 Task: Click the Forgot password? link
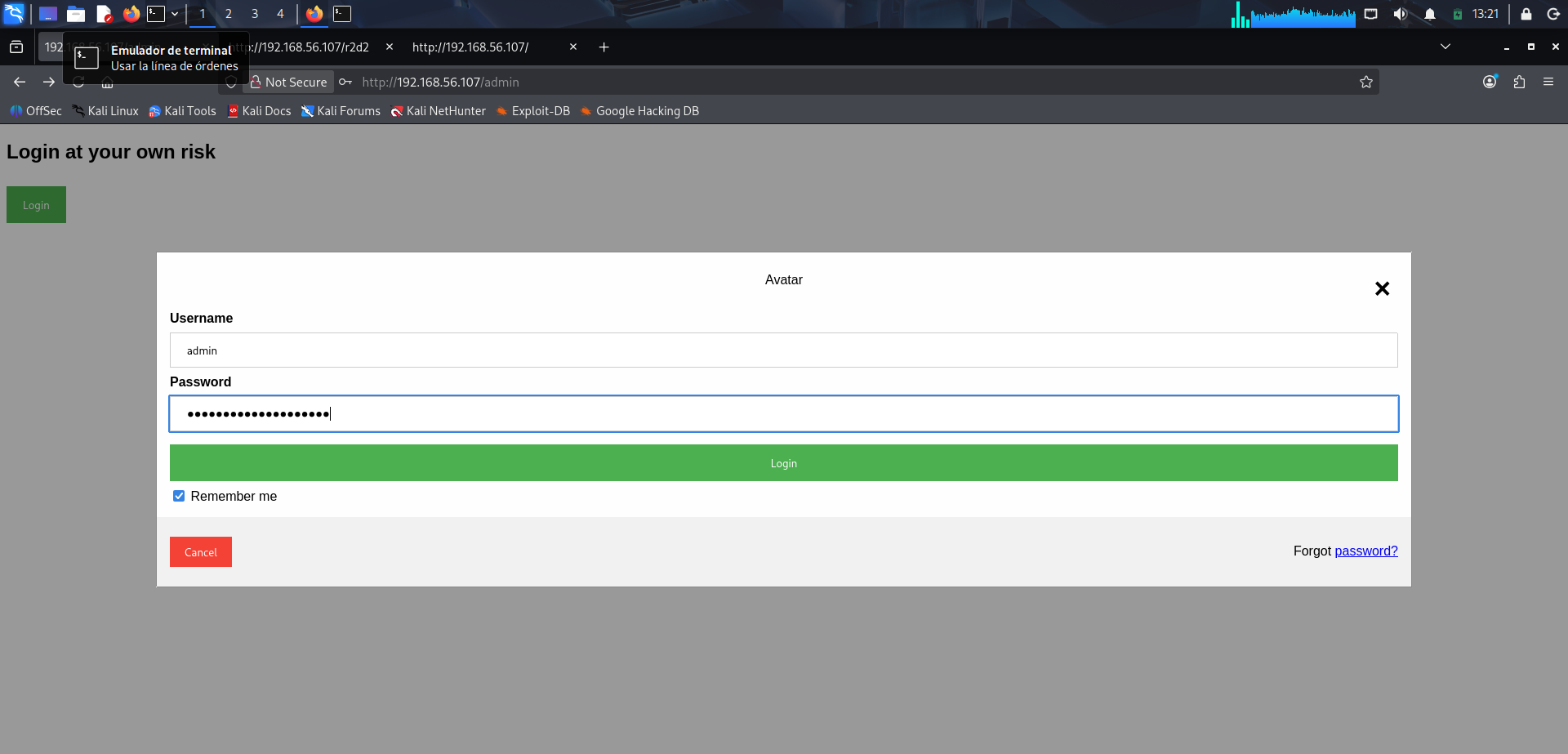[1365, 551]
